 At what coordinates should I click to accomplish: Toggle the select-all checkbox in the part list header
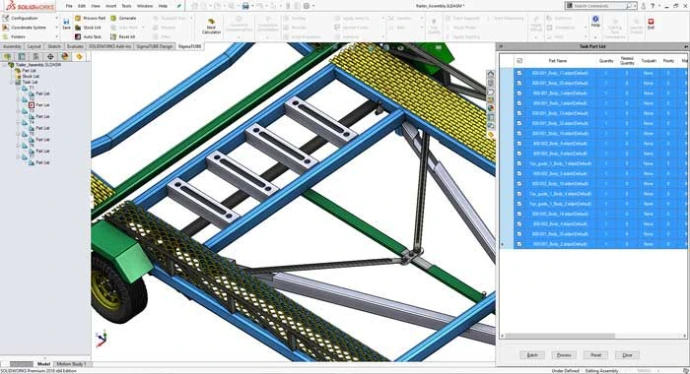pos(519,61)
